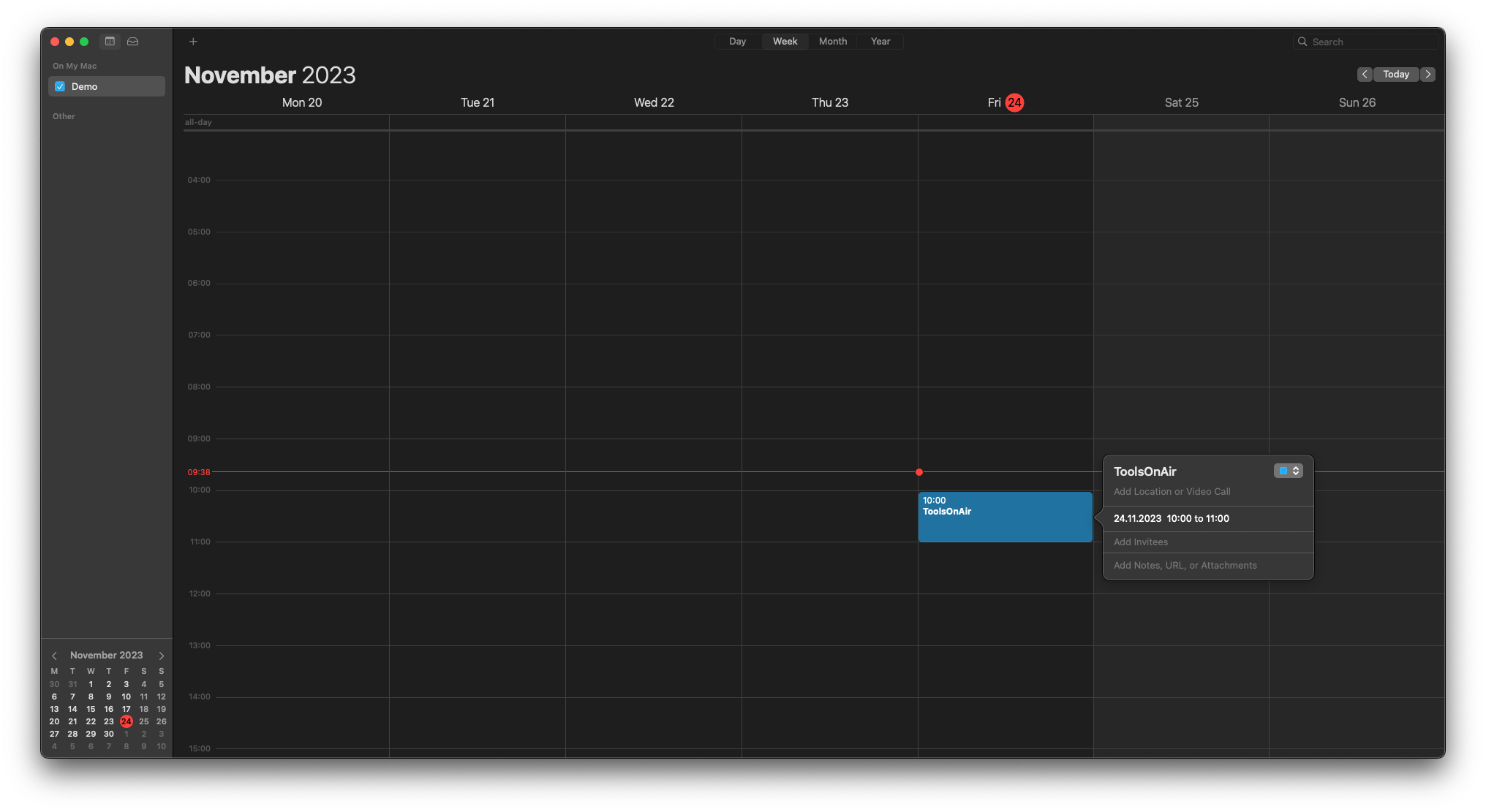
Task: Select day 24 in mini calendar
Action: 127,721
